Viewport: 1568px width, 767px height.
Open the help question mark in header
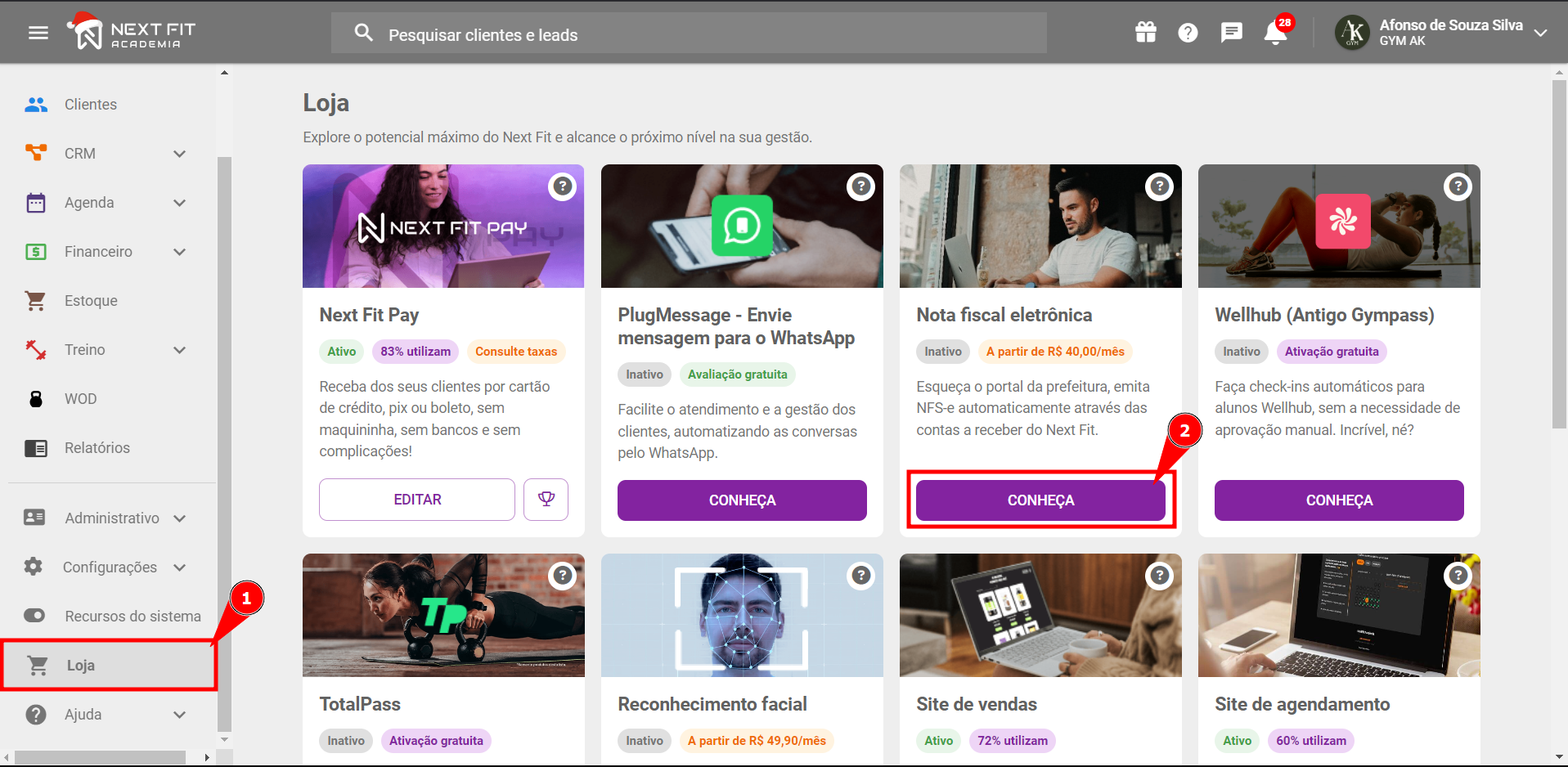(x=1188, y=33)
